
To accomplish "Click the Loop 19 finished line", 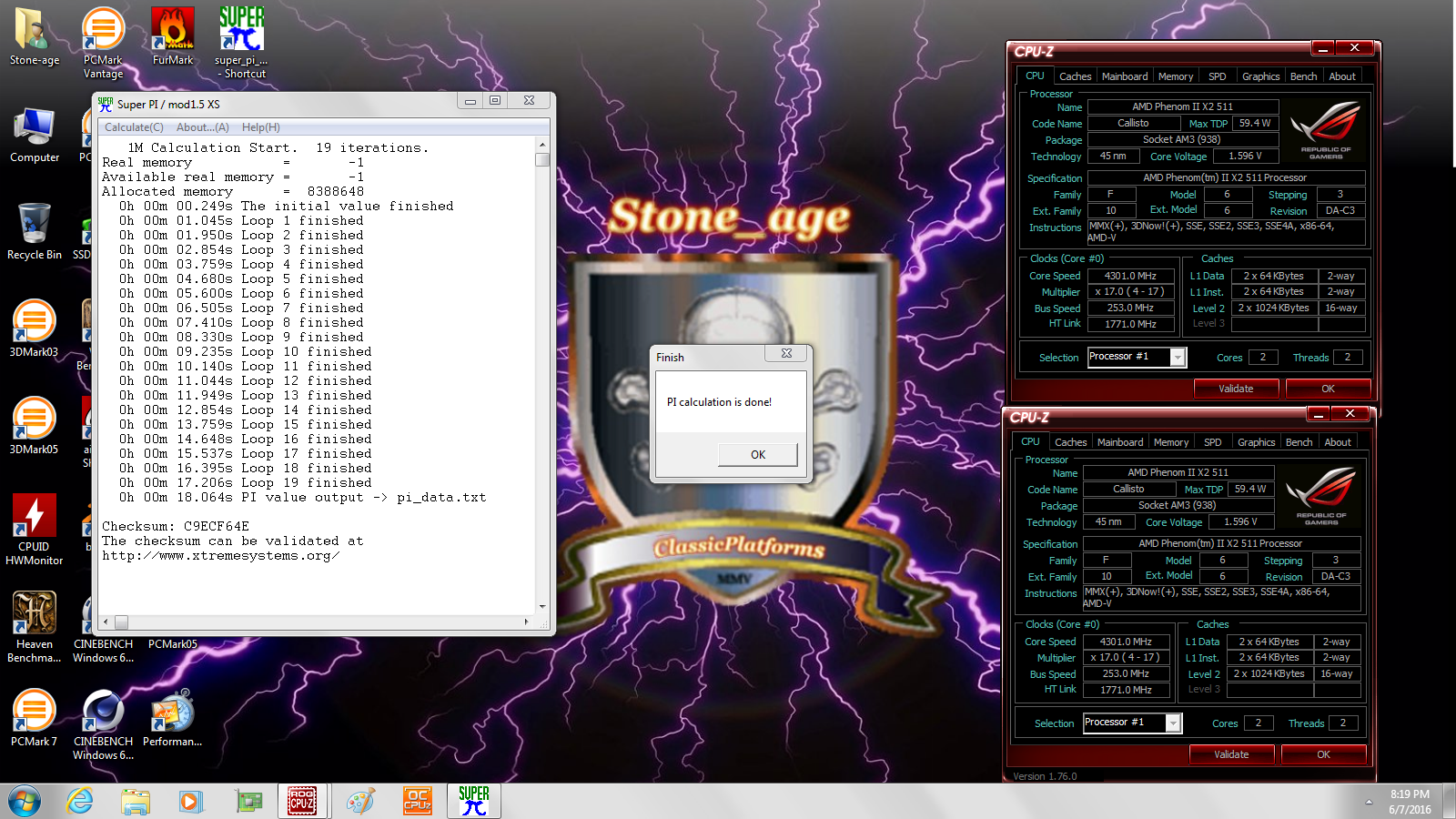I will (246, 483).
